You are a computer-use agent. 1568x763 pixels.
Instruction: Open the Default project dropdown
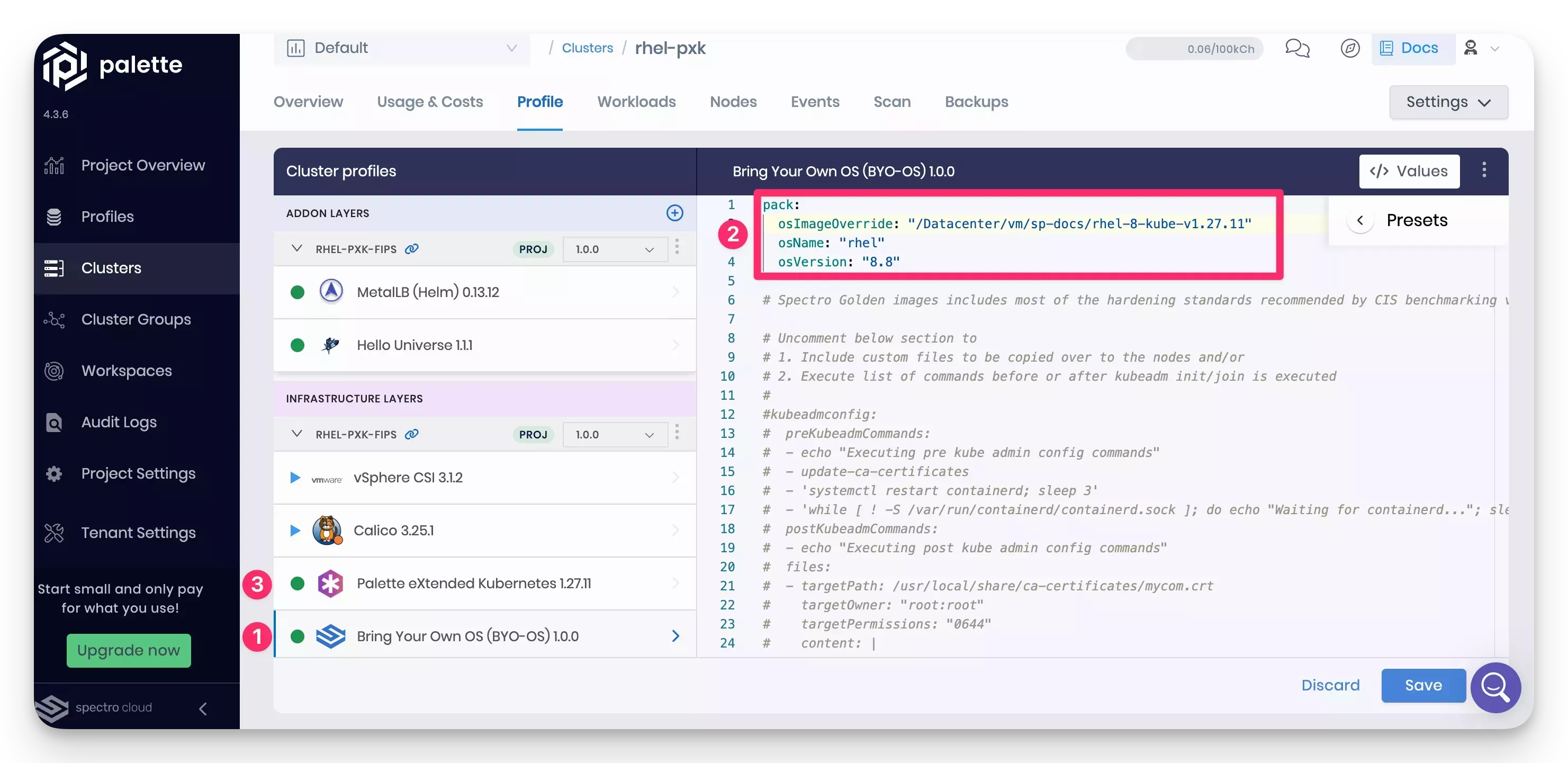pyautogui.click(x=402, y=48)
